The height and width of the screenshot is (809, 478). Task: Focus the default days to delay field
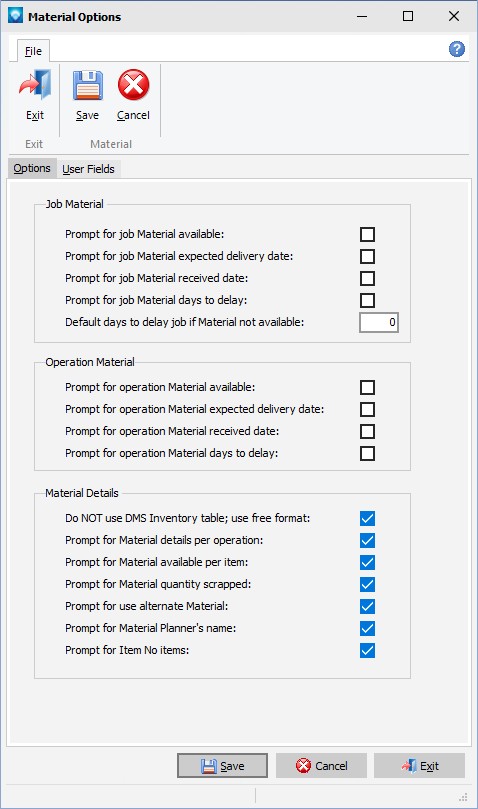tap(379, 322)
